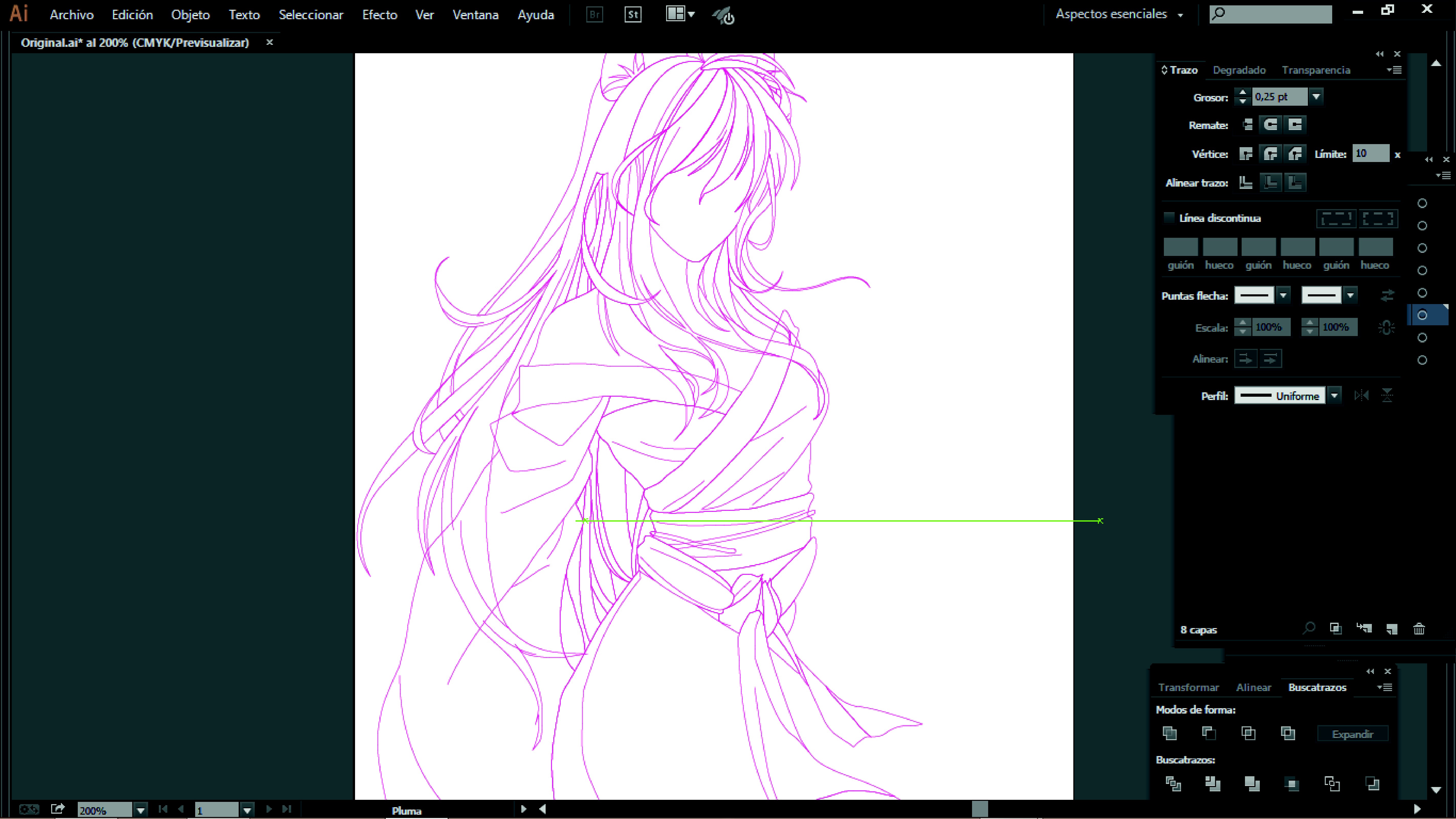Select the projecting cap Remate option
The width and height of the screenshot is (1456, 819).
point(1295,124)
